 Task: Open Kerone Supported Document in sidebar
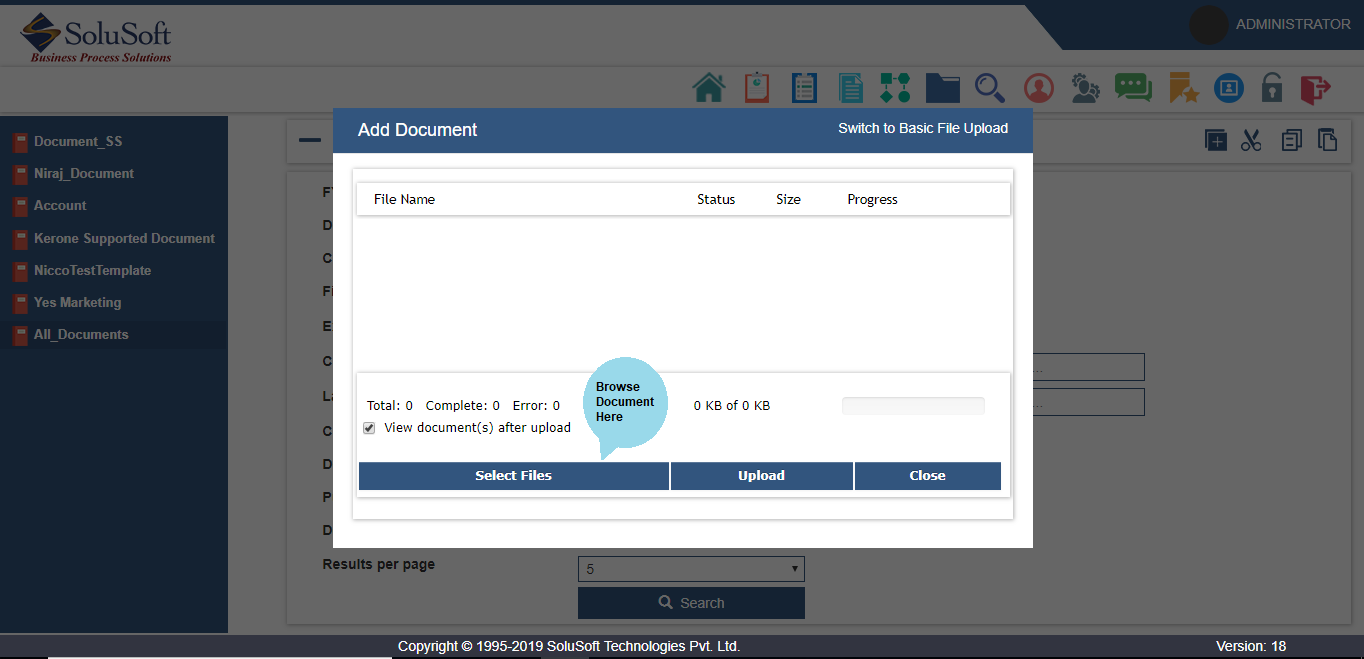coord(124,239)
